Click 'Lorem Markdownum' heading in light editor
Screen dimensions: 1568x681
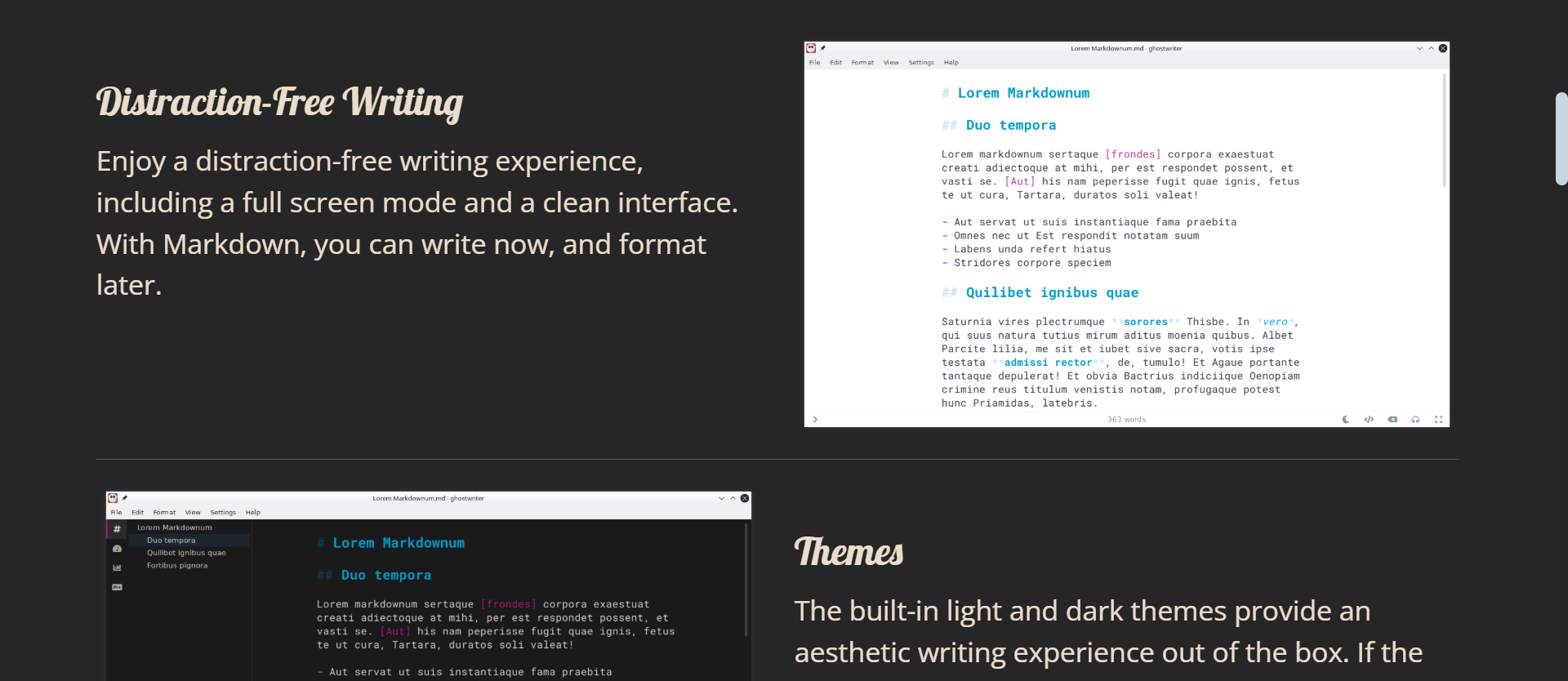(x=1023, y=93)
